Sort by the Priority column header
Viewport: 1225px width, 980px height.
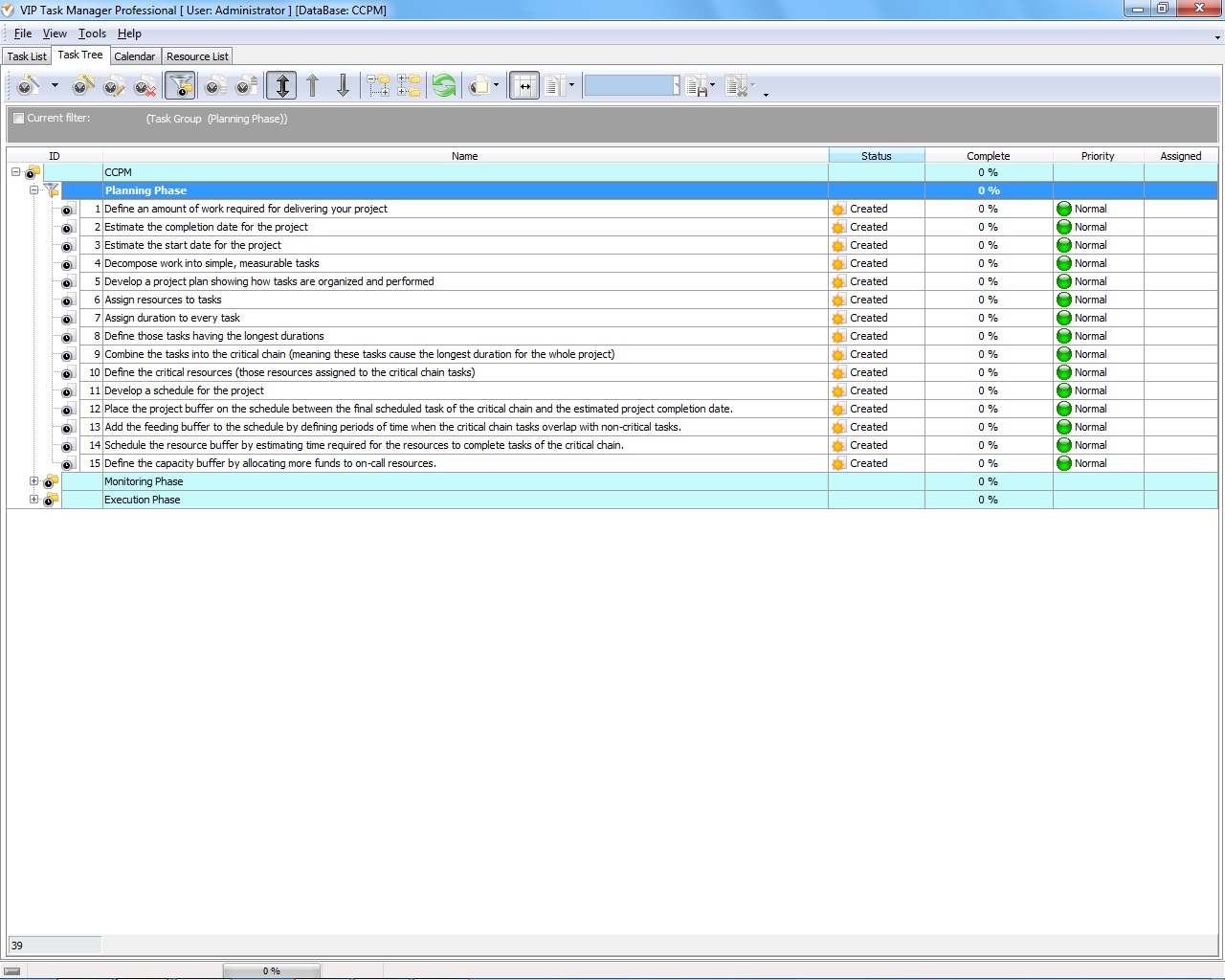1098,156
